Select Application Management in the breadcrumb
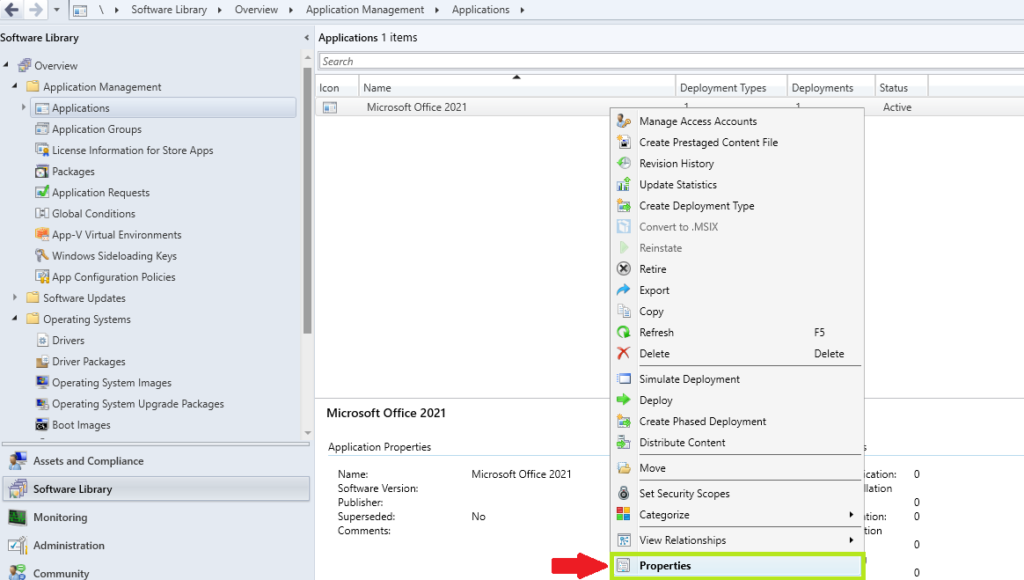1024x580 pixels. 364,10
